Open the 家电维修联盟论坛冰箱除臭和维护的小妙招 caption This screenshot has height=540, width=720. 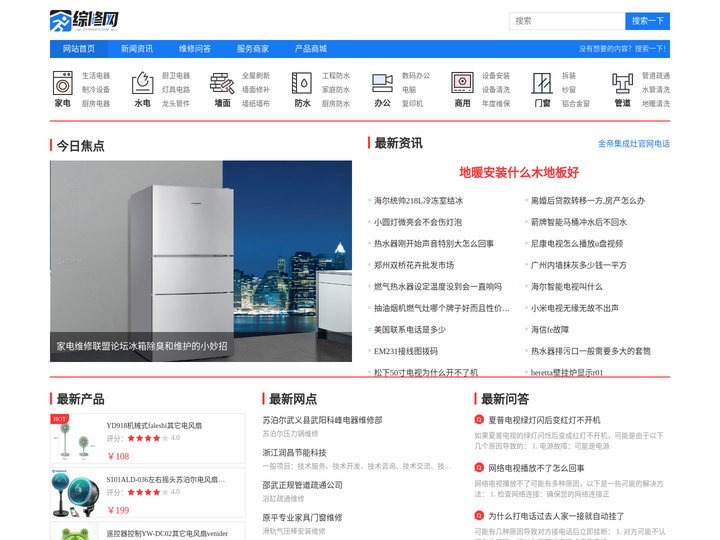coord(142,346)
